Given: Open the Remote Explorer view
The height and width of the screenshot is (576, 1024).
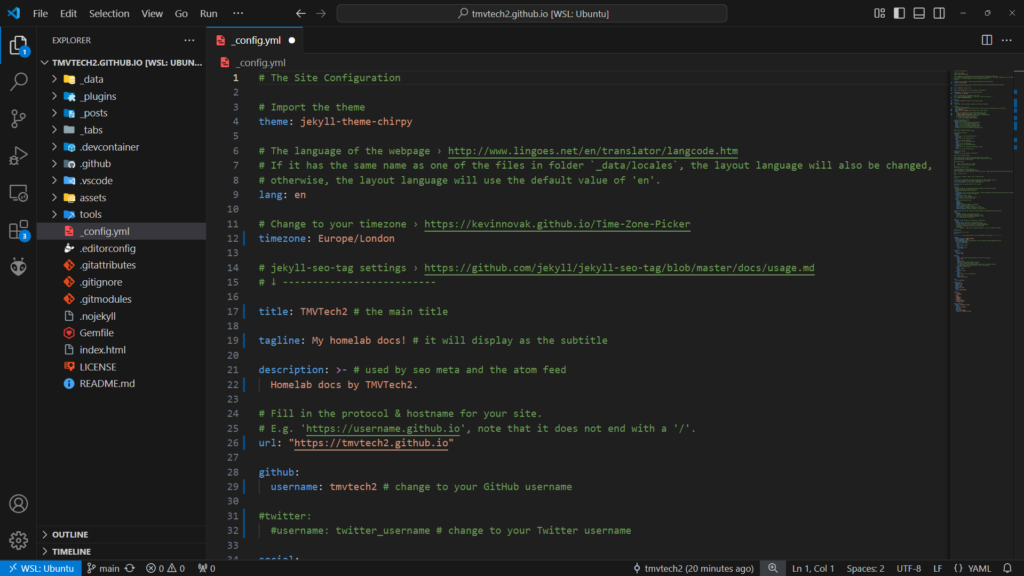Looking at the screenshot, I should pyautogui.click(x=18, y=193).
